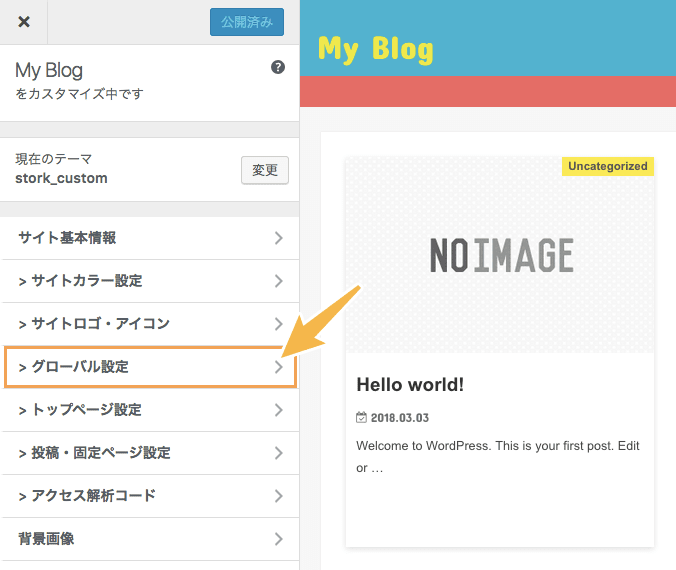Click the My Blog site title in preview
Screen dimensions: 676x570
[376, 49]
